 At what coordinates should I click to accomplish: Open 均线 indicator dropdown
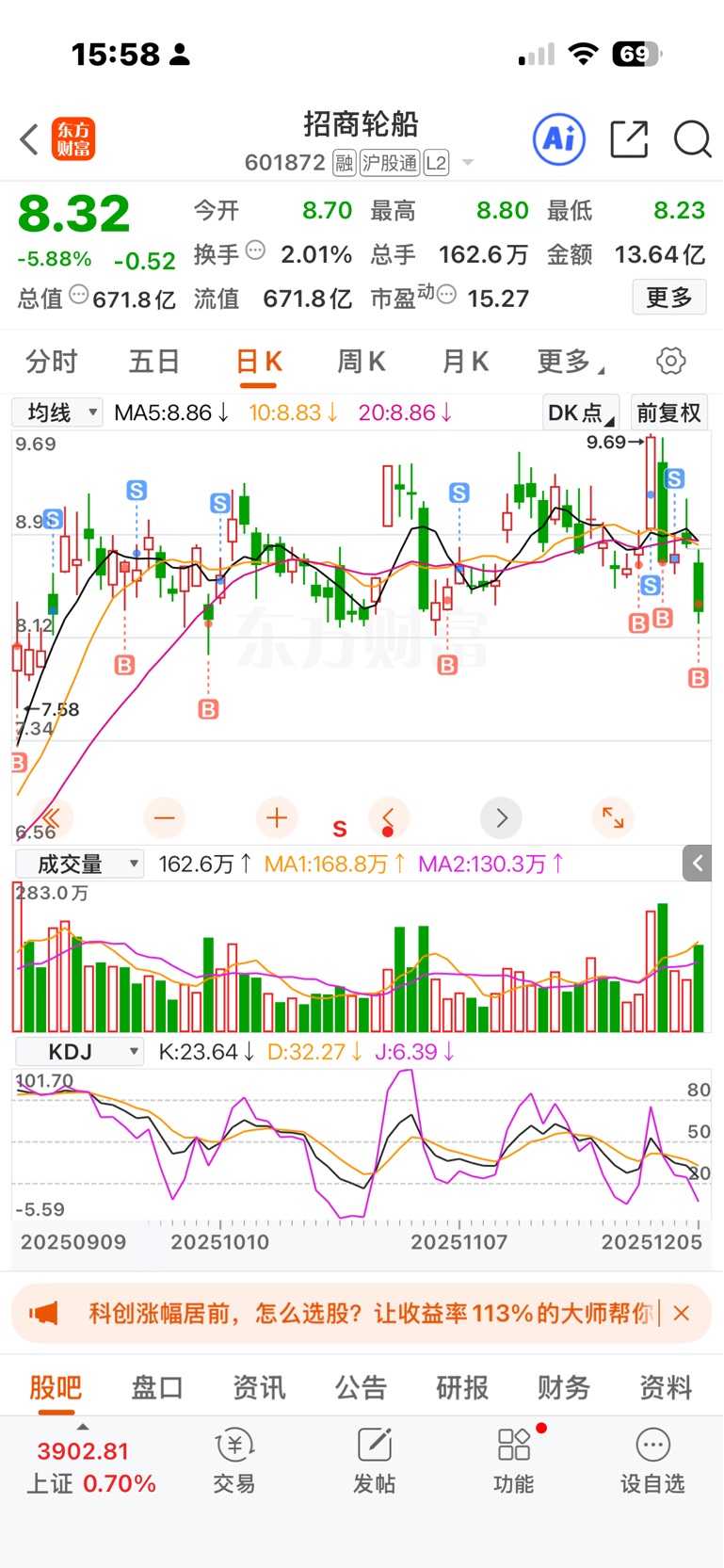57,412
